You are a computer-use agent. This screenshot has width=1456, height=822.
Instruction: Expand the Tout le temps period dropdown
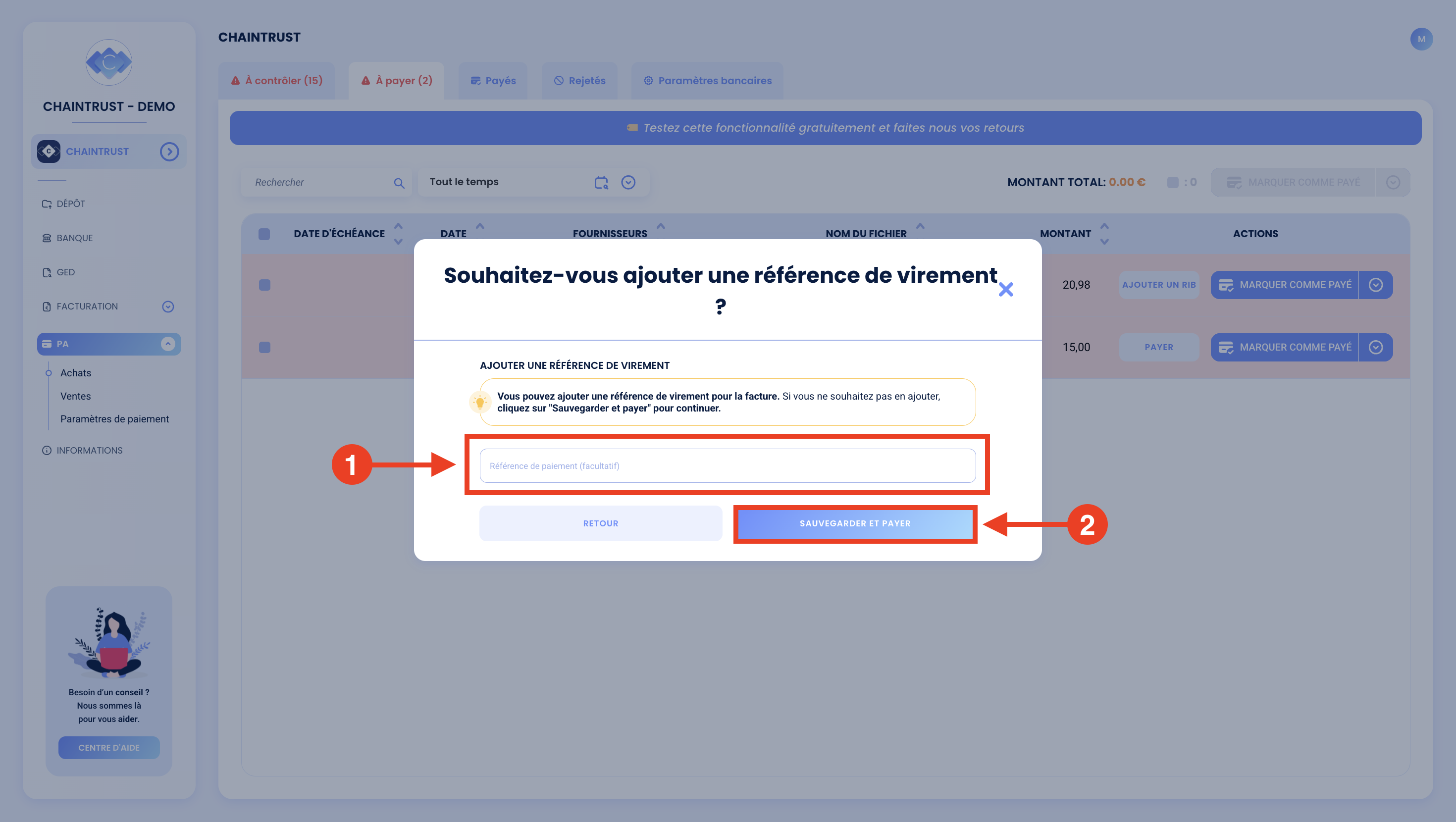point(628,182)
